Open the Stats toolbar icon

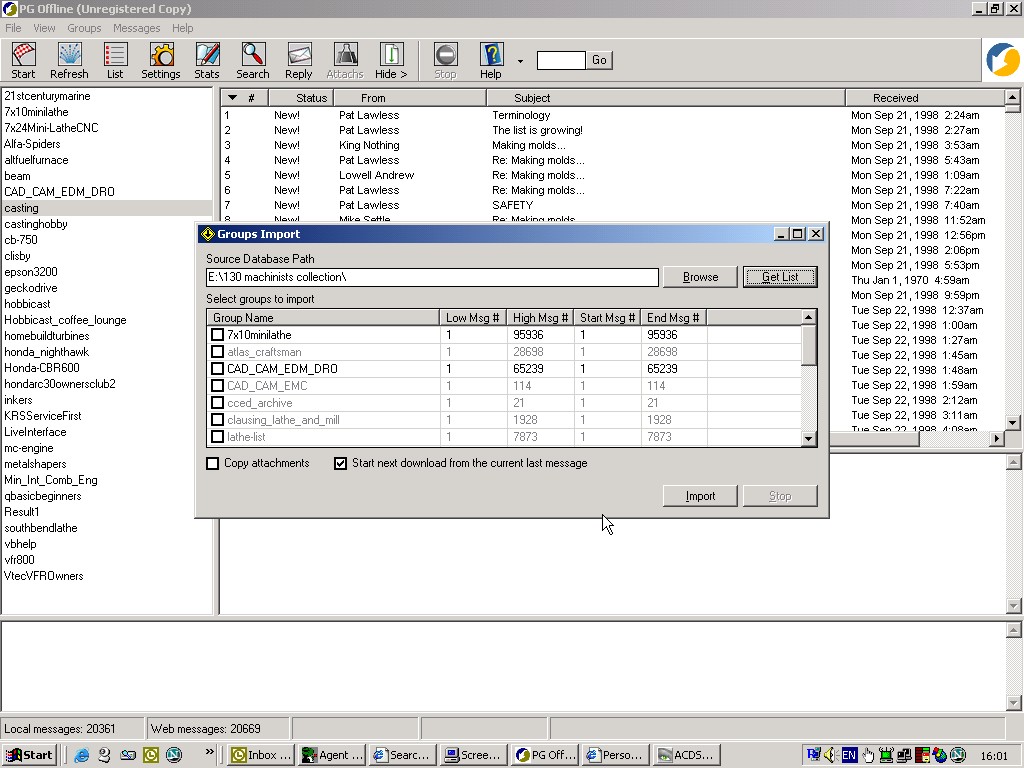[207, 60]
